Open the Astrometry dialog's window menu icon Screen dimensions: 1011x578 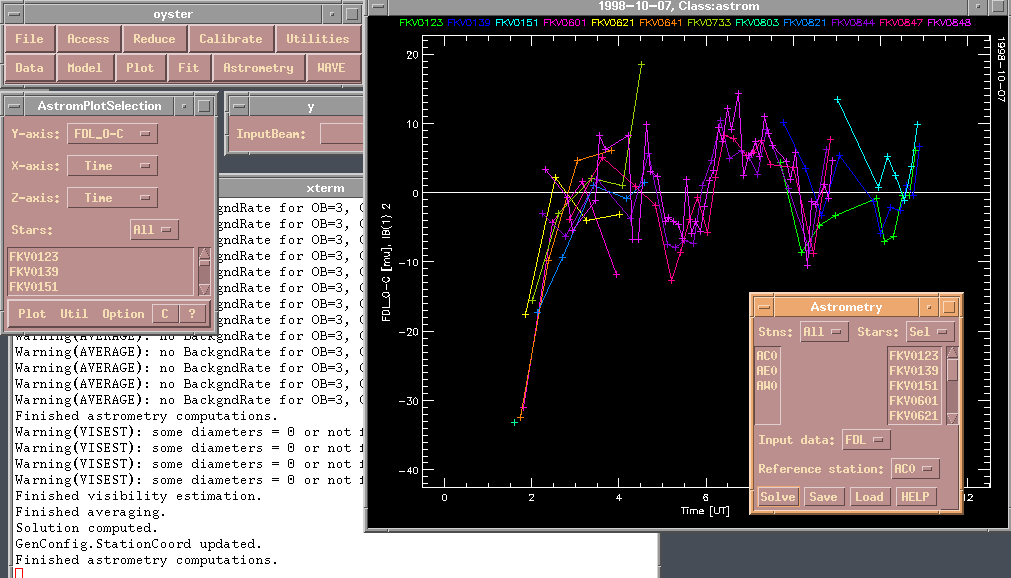(765, 307)
